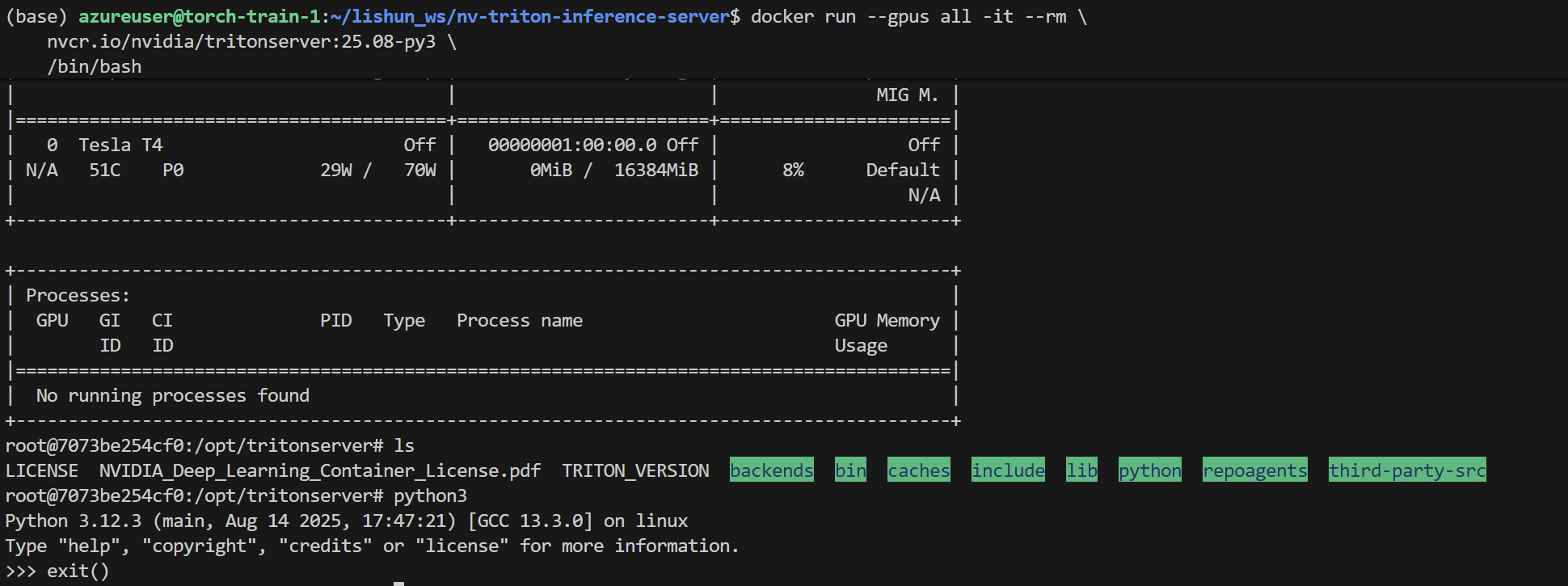This screenshot has width=1568, height=586.
Task: Click the highlighted bin directory entry
Action: pyautogui.click(x=850, y=470)
